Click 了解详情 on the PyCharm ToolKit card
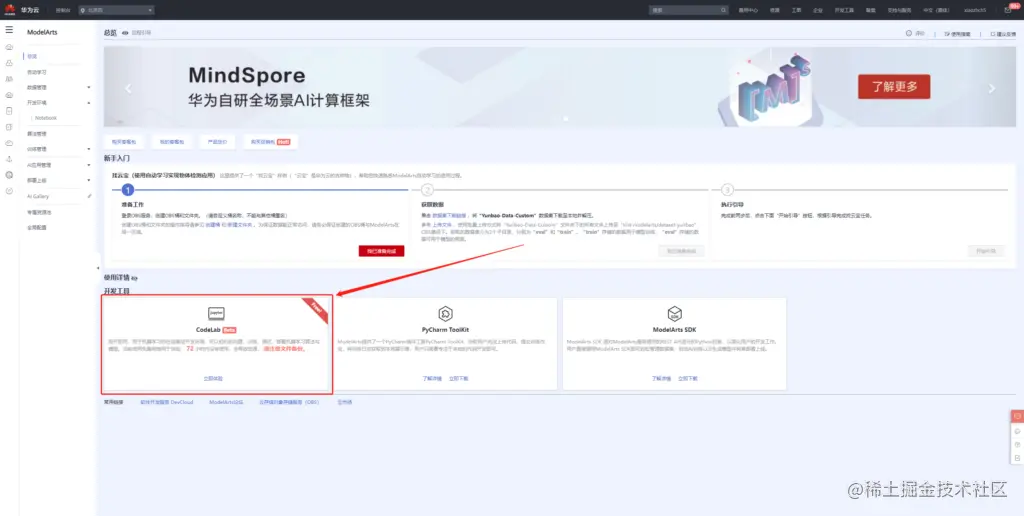This screenshot has width=1024, height=516. 432,379
